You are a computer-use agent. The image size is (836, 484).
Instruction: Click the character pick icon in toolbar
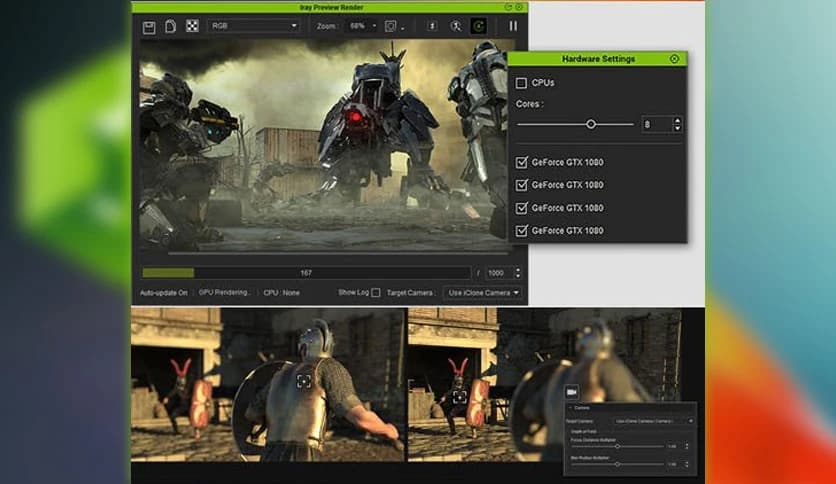[x=456, y=26]
